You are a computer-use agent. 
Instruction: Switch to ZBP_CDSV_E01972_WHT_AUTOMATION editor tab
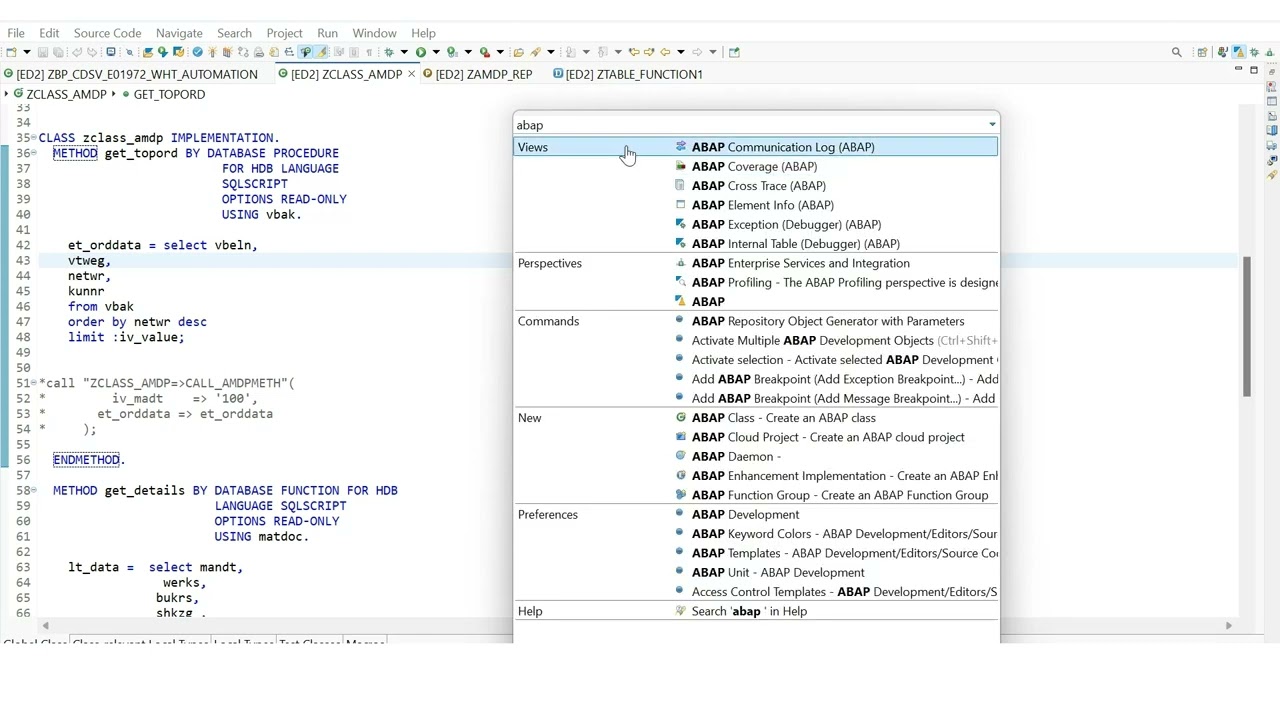(131, 74)
